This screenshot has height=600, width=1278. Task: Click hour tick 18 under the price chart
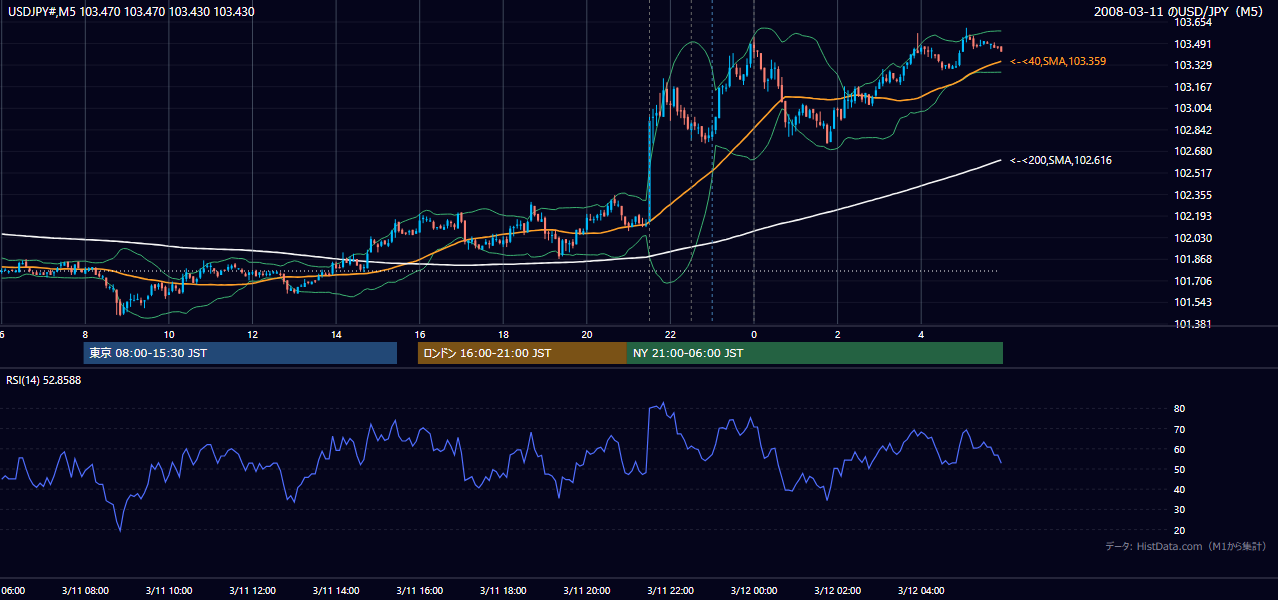pyautogui.click(x=503, y=335)
